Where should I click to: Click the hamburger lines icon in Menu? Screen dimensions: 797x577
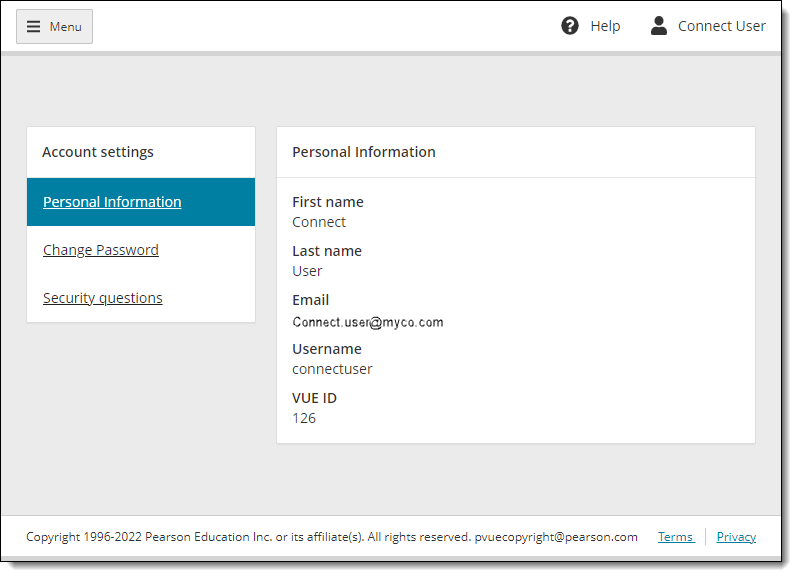[34, 26]
